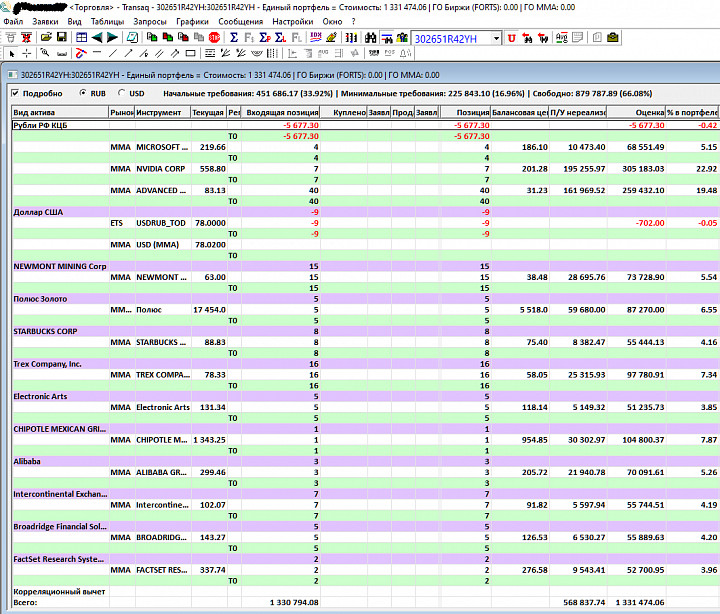Screen dimensions: 720x614
Task: Click the red U toolbar icon
Action: pyautogui.click(x=512, y=38)
